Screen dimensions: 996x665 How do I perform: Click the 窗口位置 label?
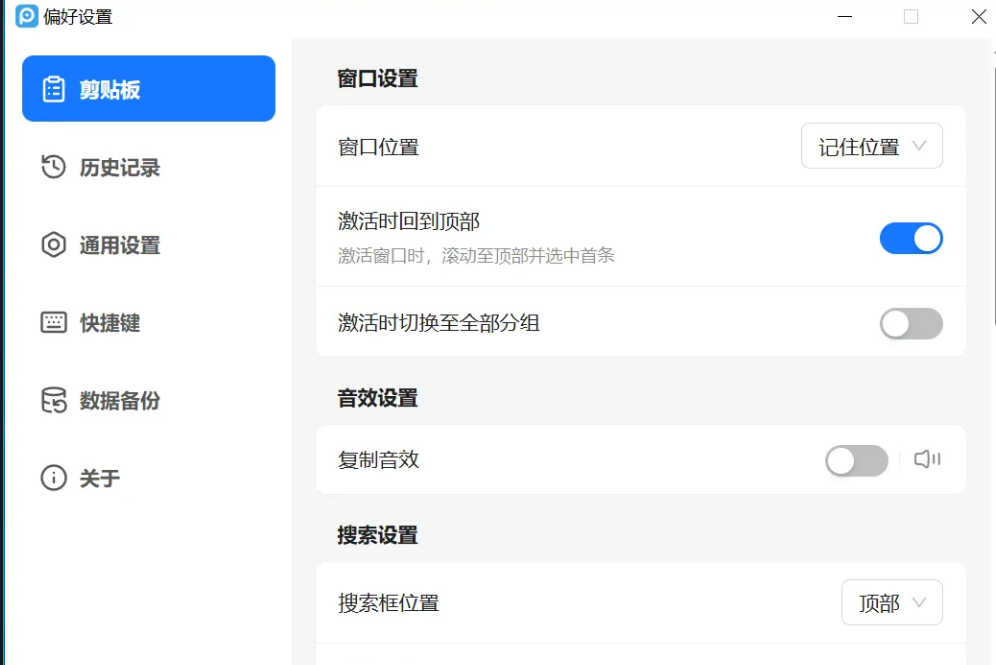click(x=378, y=147)
